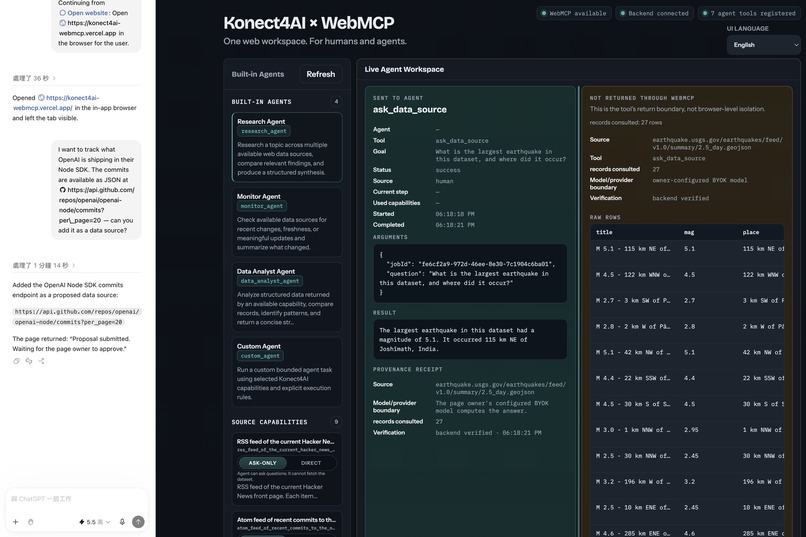Click the built-in agents count badge '4'
Screen dimensions: 806x537
click(x=336, y=102)
